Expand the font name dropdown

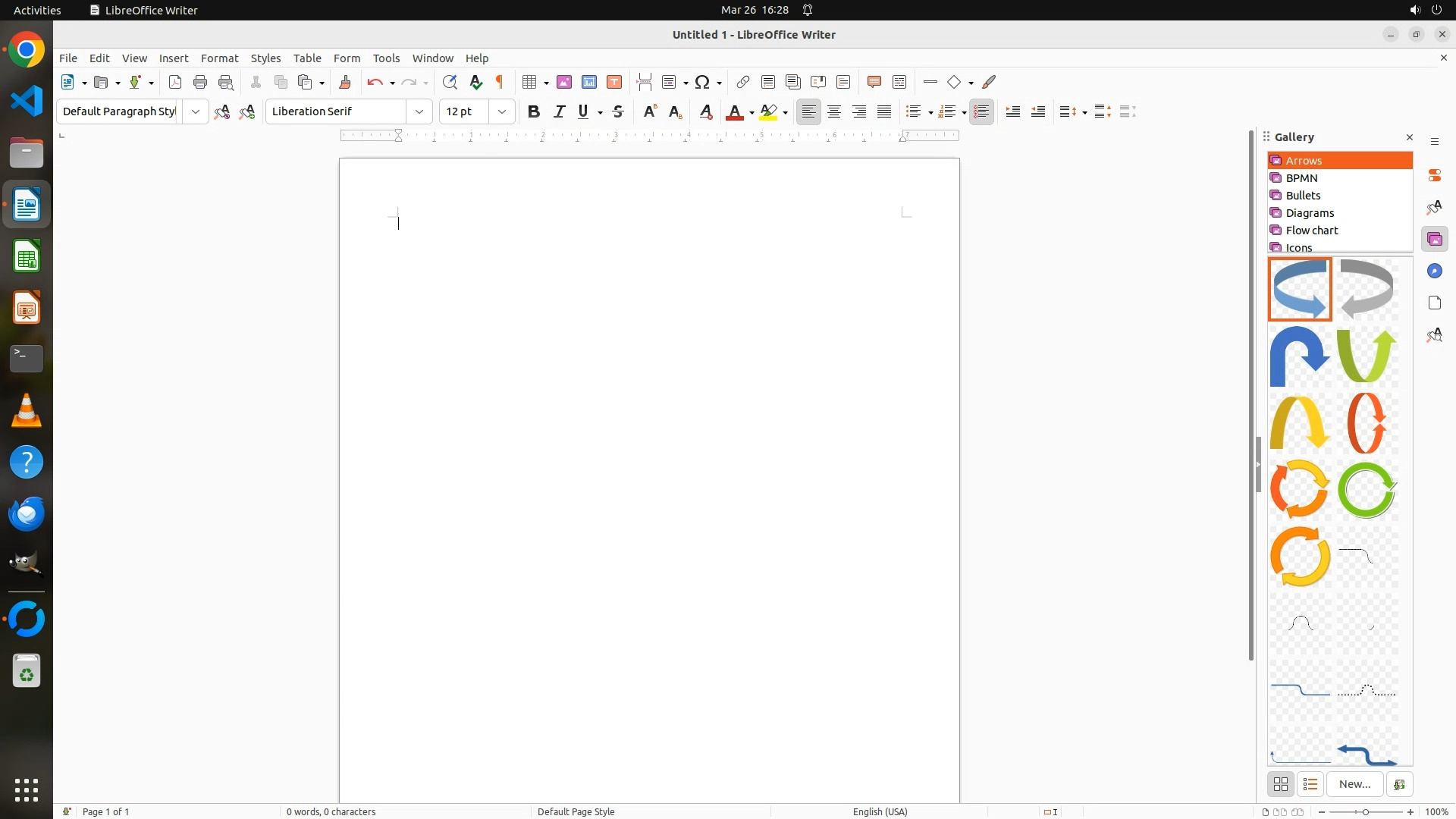pos(419,112)
